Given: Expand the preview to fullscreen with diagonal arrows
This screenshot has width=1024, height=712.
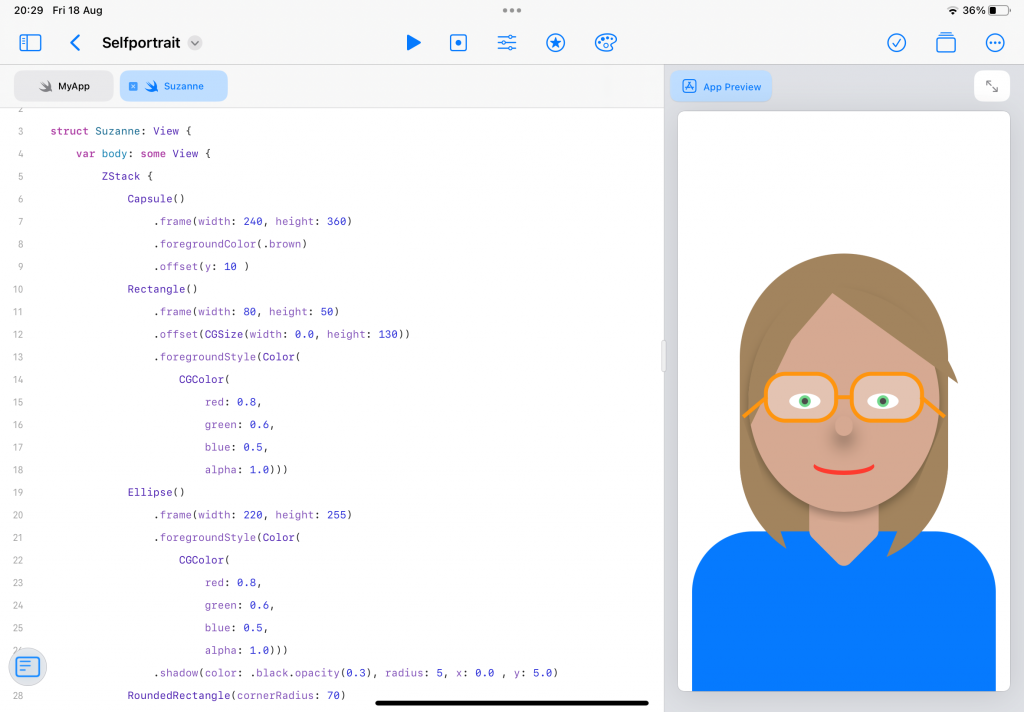Looking at the screenshot, I should coord(991,86).
